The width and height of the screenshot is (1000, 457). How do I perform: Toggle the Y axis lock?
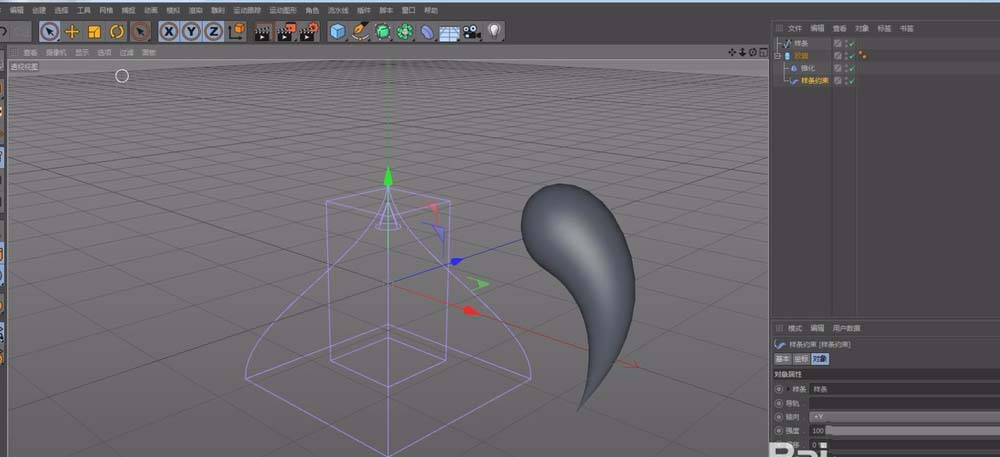click(x=191, y=32)
